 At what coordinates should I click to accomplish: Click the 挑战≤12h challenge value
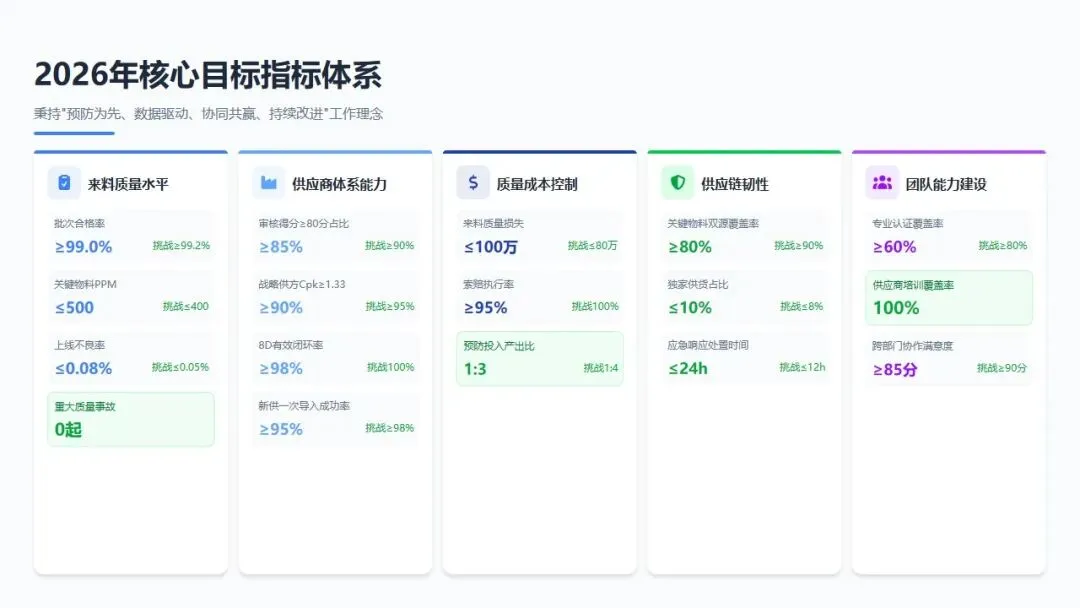[802, 367]
